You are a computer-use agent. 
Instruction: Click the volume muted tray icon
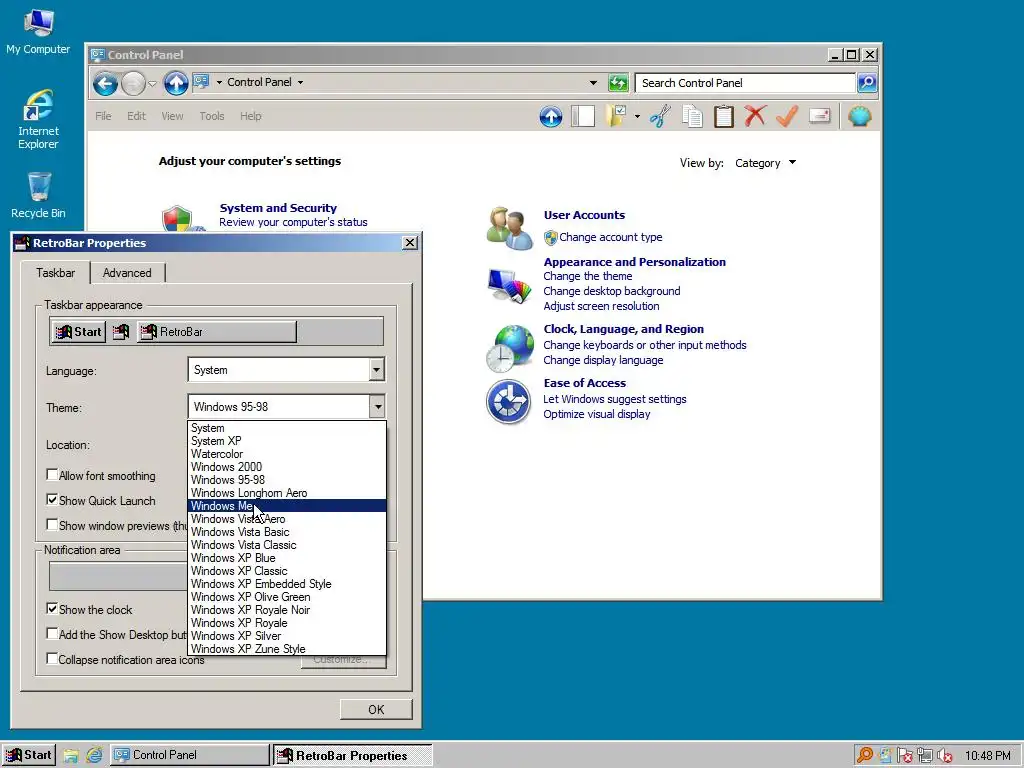(x=944, y=756)
